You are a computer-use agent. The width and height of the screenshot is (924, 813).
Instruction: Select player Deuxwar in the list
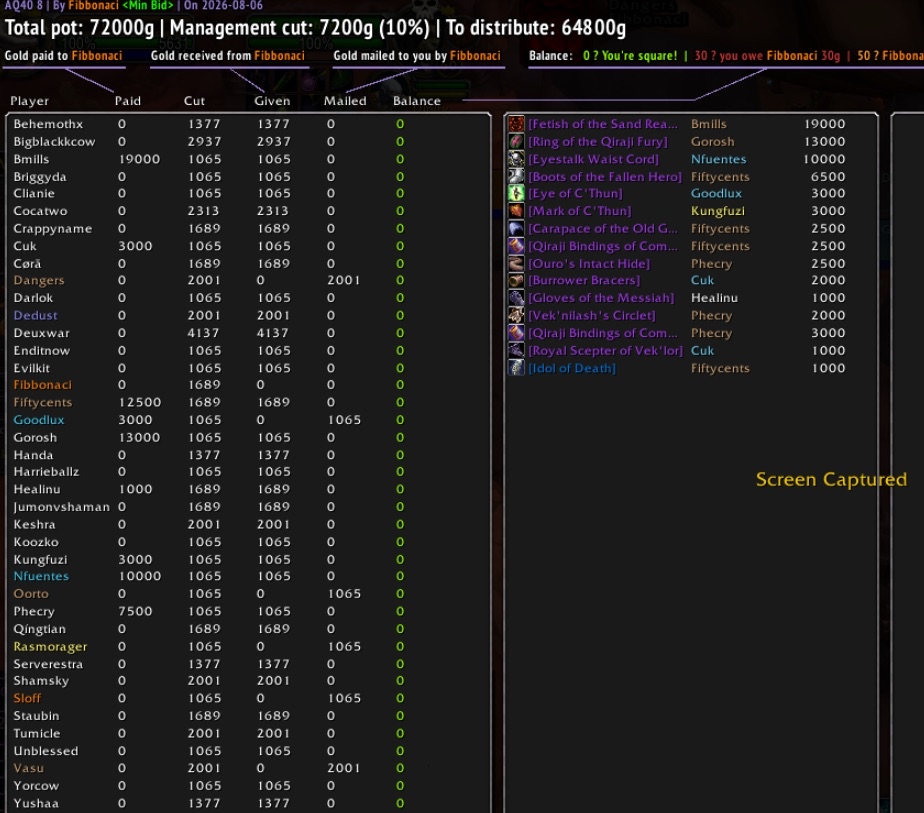pos(41,333)
